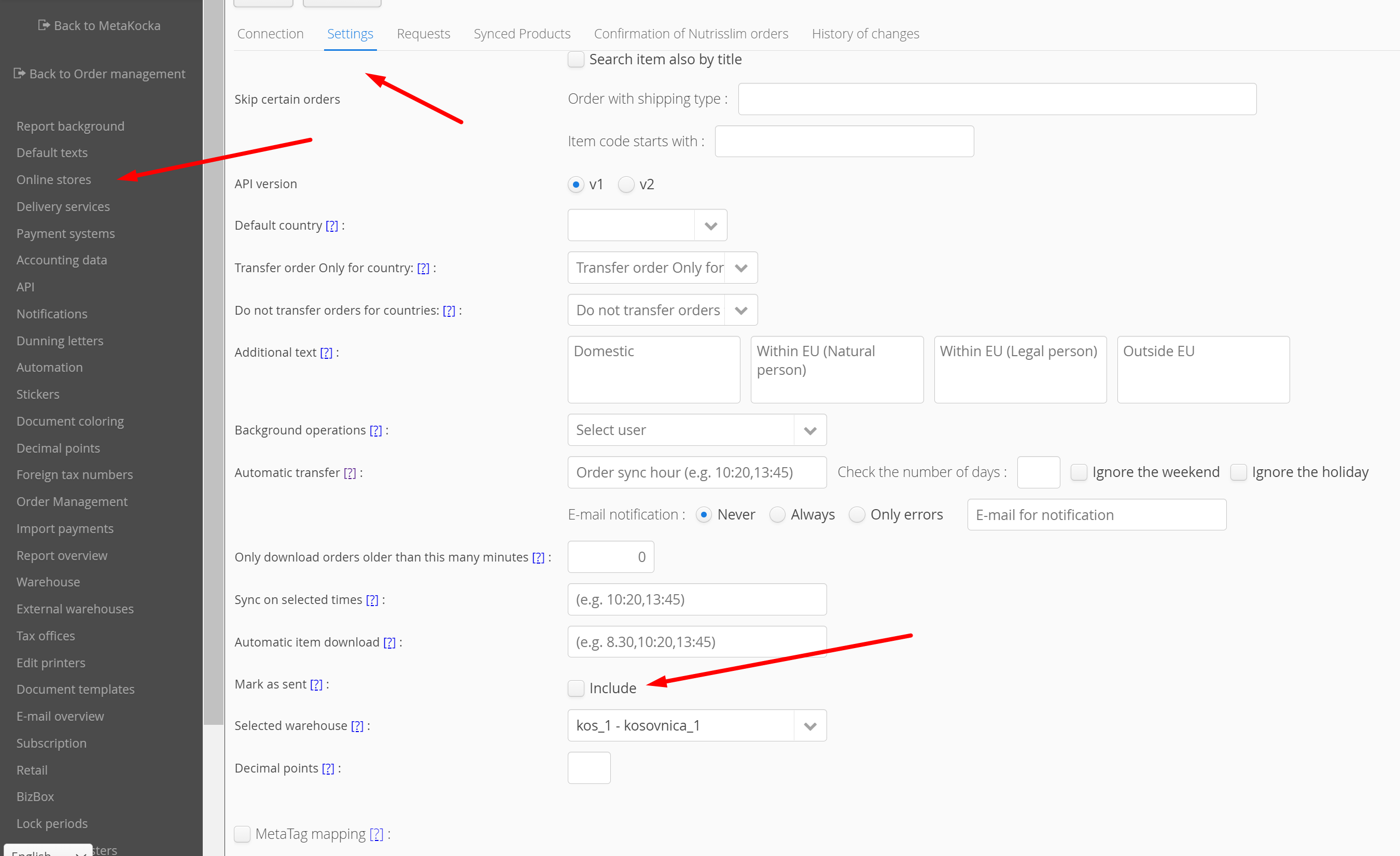Click the Back to MetaKocka exit icon
This screenshot has height=856, width=1400.
(x=44, y=25)
